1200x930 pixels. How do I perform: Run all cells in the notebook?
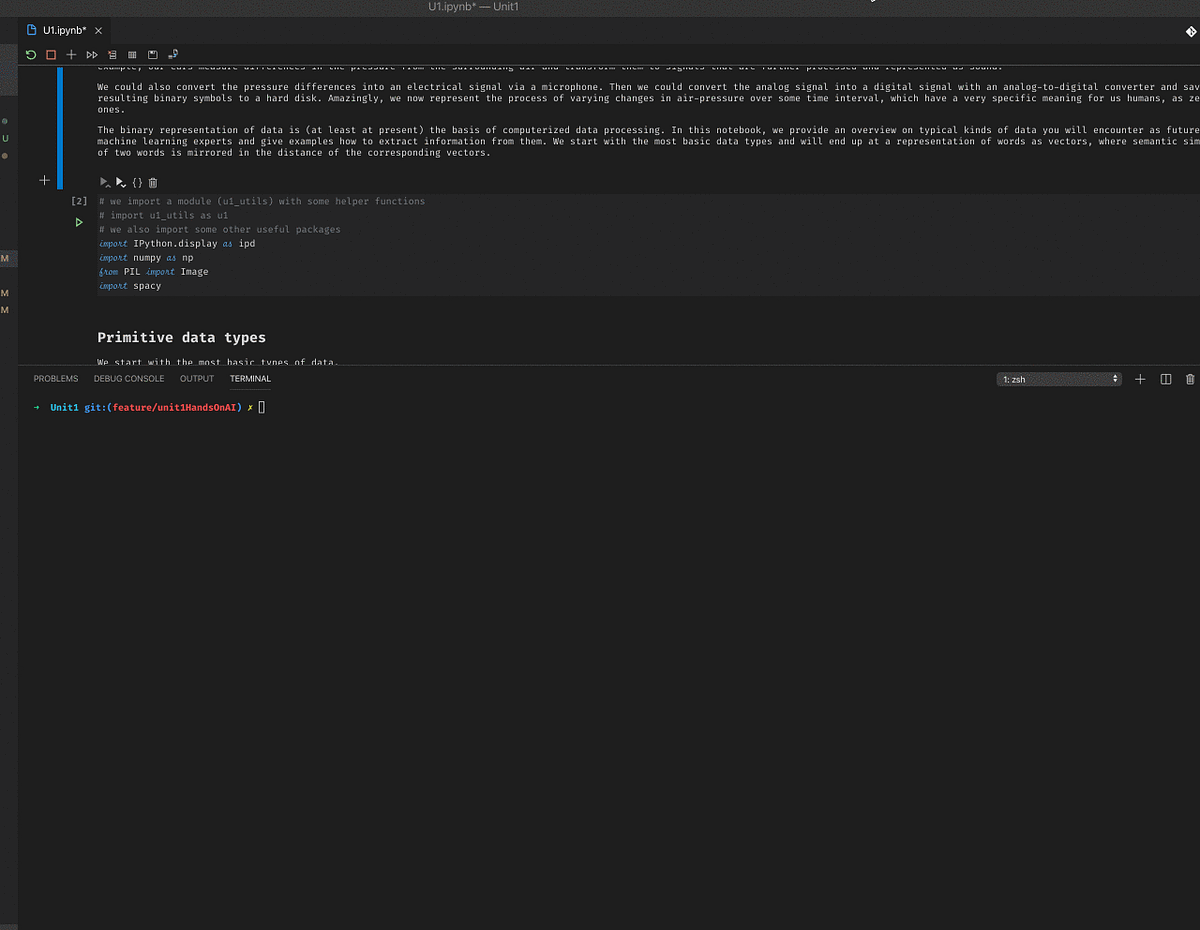click(x=91, y=55)
